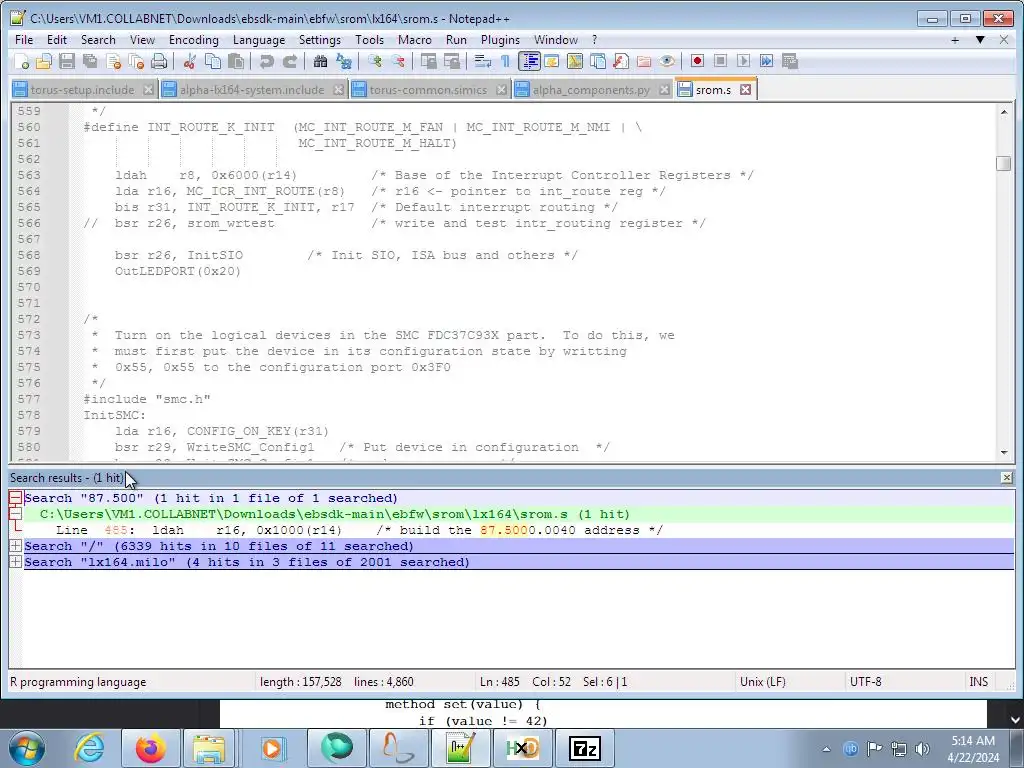
Task: Open tab list dropdown arrow in menu bar
Action: 980,40
